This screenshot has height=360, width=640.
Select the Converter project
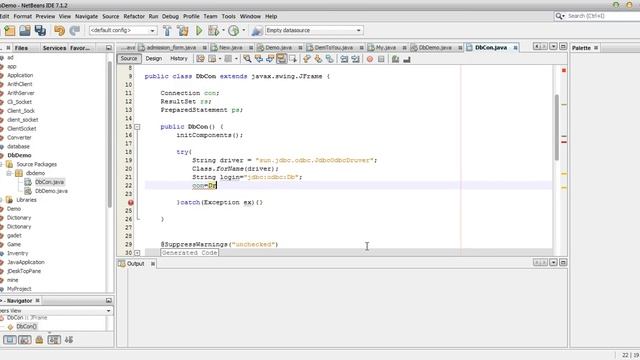click(x=19, y=138)
